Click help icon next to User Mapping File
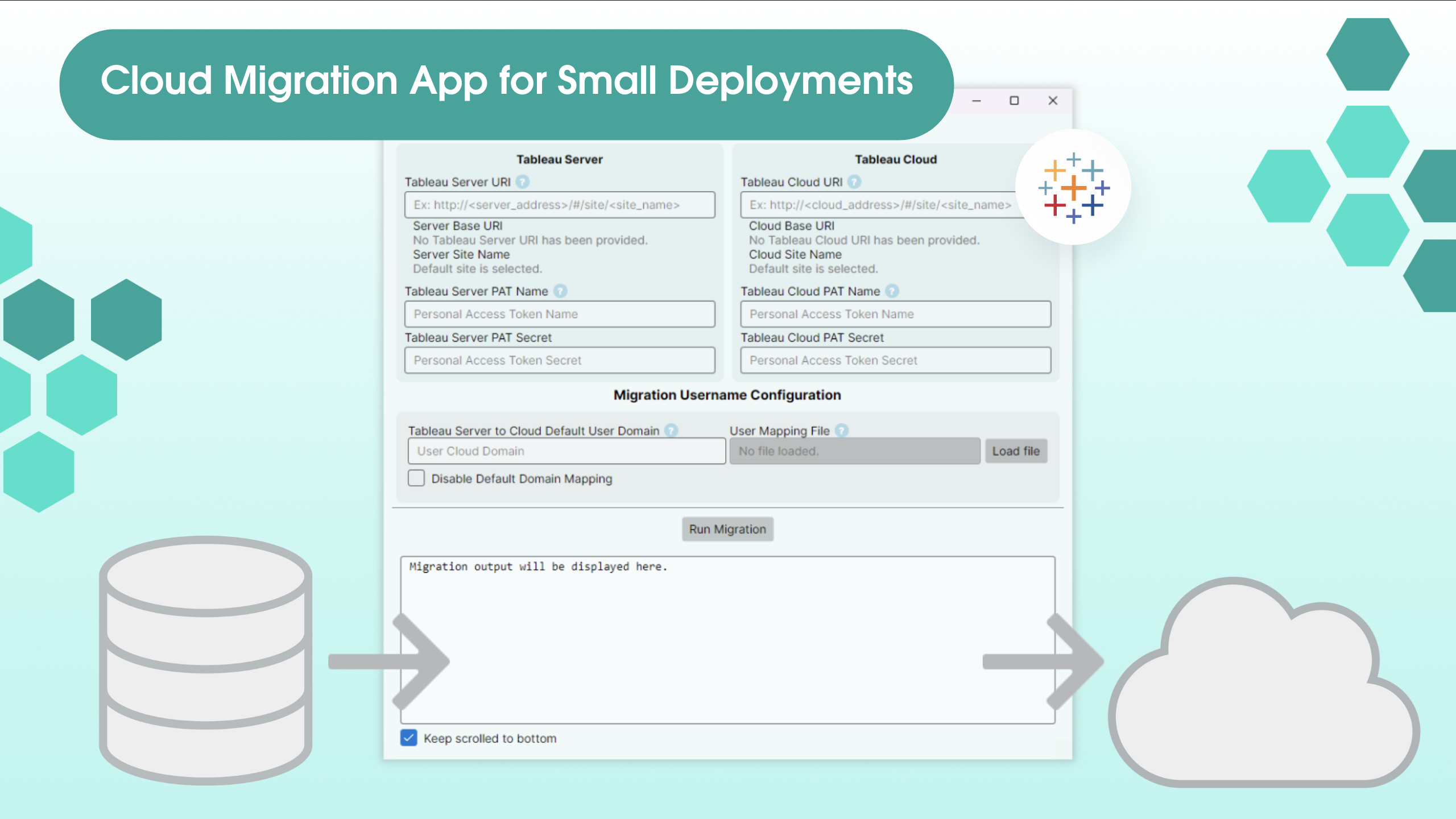This screenshot has height=819, width=1456. tap(842, 431)
